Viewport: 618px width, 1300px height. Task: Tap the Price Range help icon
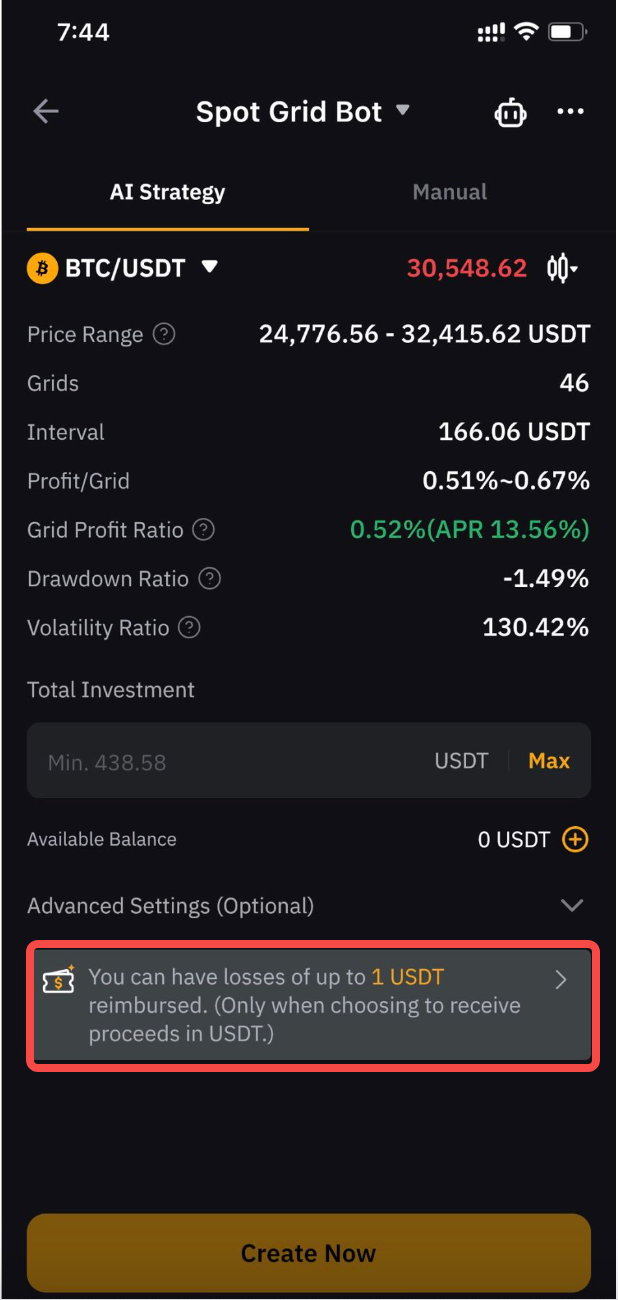point(164,335)
